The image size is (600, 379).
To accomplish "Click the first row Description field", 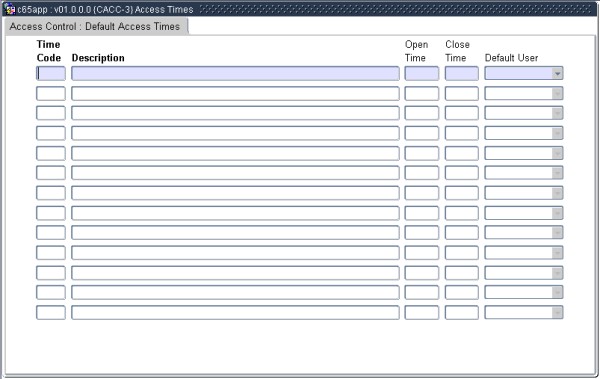I will [x=235, y=73].
